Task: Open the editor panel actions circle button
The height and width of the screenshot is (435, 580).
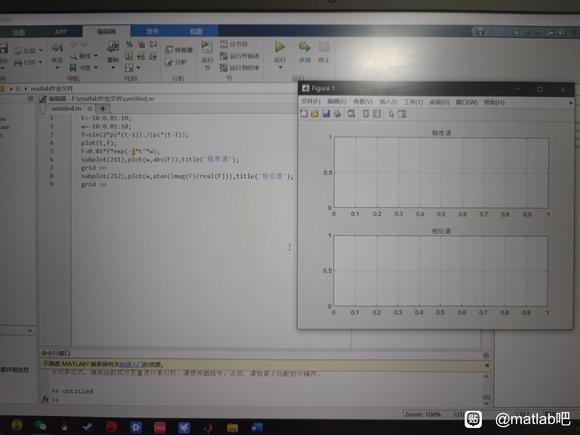Action: click(30, 99)
